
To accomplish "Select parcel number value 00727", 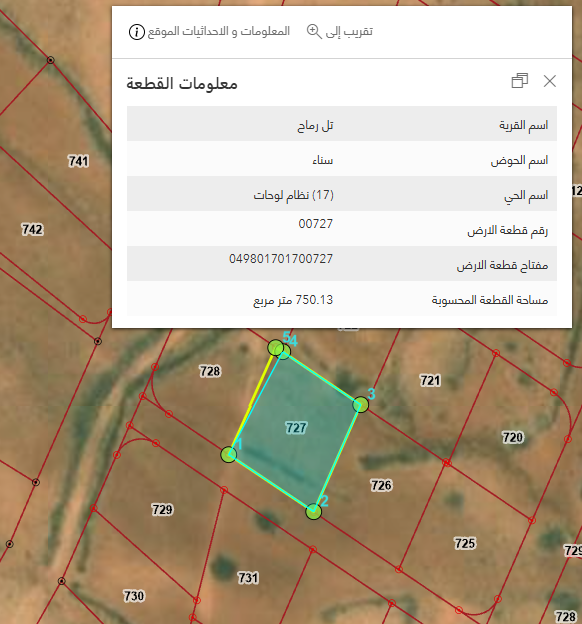I will click(316, 224).
